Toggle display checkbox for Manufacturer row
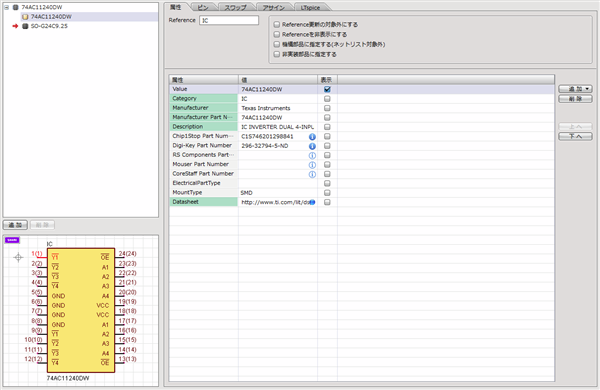Viewport: 600px width, 390px height. click(x=327, y=108)
